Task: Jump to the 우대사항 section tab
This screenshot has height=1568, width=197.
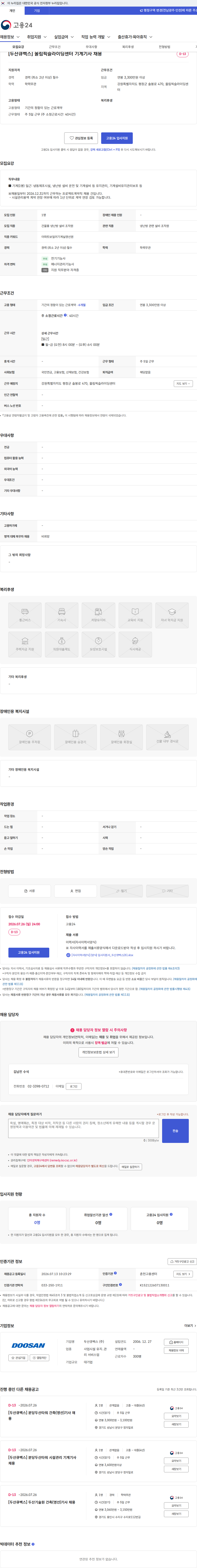Action: coord(91,47)
